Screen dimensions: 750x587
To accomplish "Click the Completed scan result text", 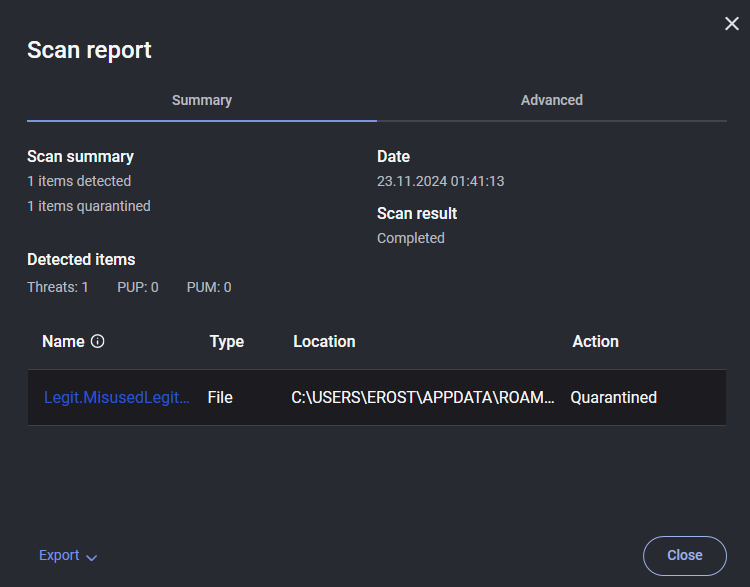I will tap(411, 238).
